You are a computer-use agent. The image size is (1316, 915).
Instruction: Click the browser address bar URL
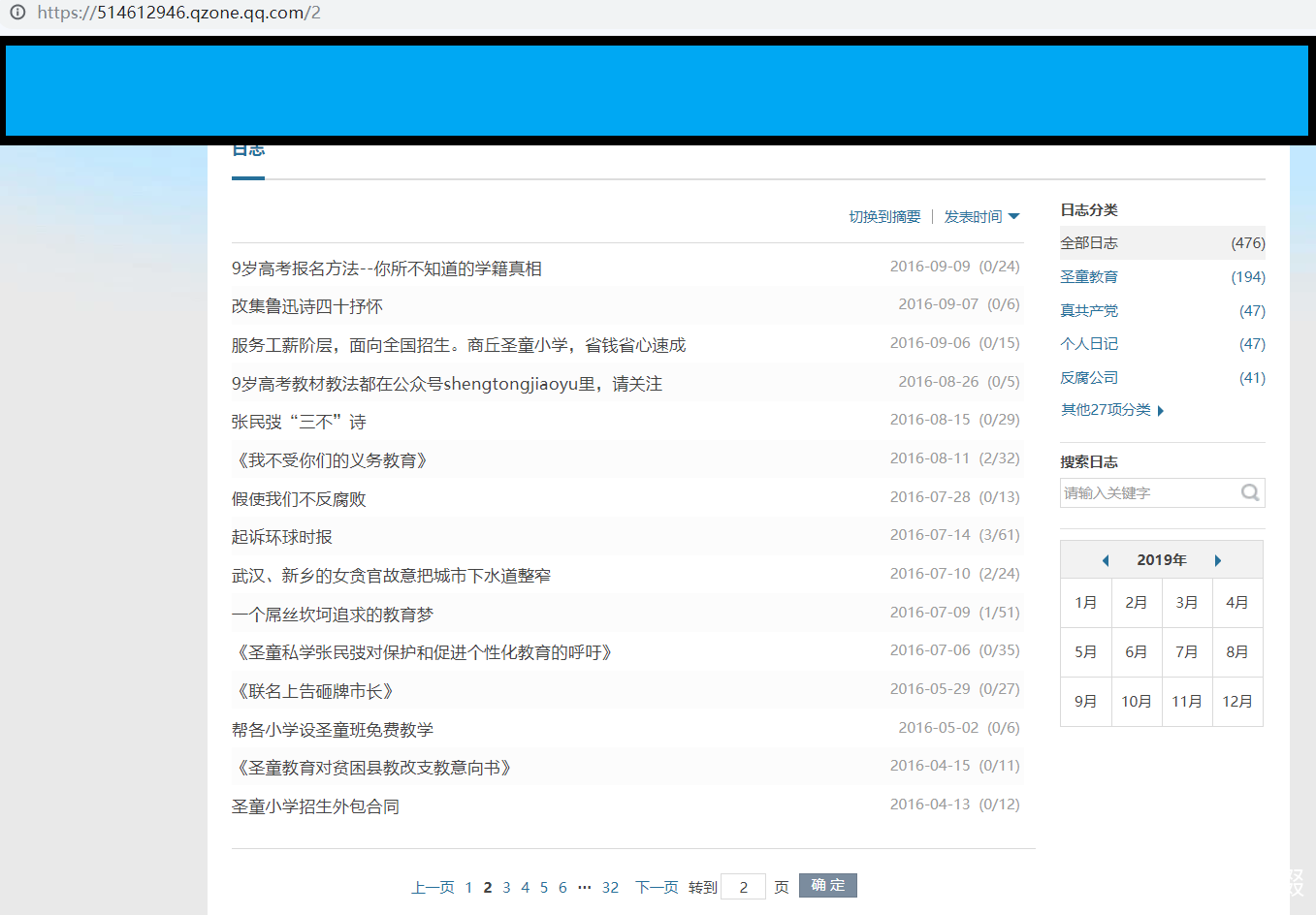[179, 13]
